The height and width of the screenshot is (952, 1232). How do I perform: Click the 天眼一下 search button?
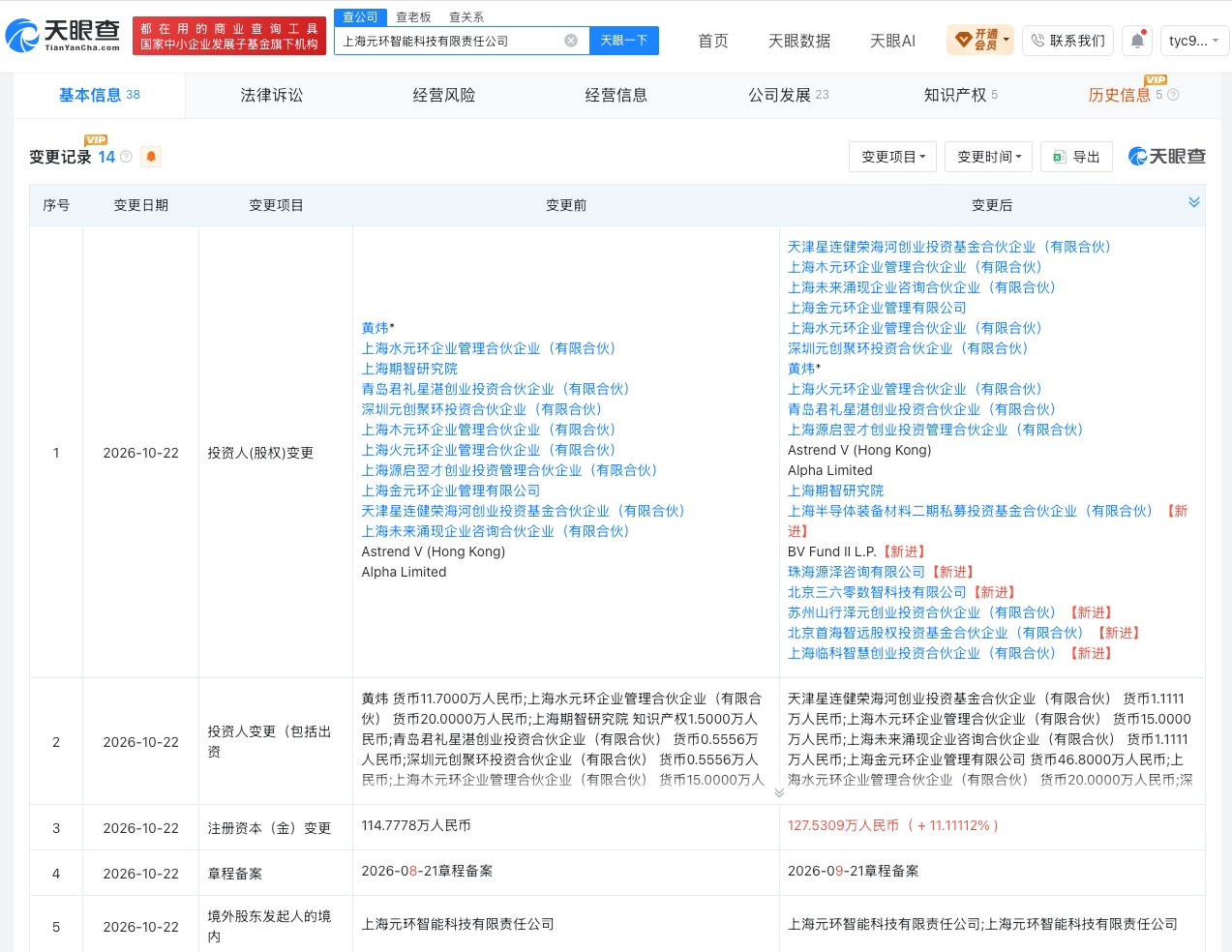[x=624, y=41]
